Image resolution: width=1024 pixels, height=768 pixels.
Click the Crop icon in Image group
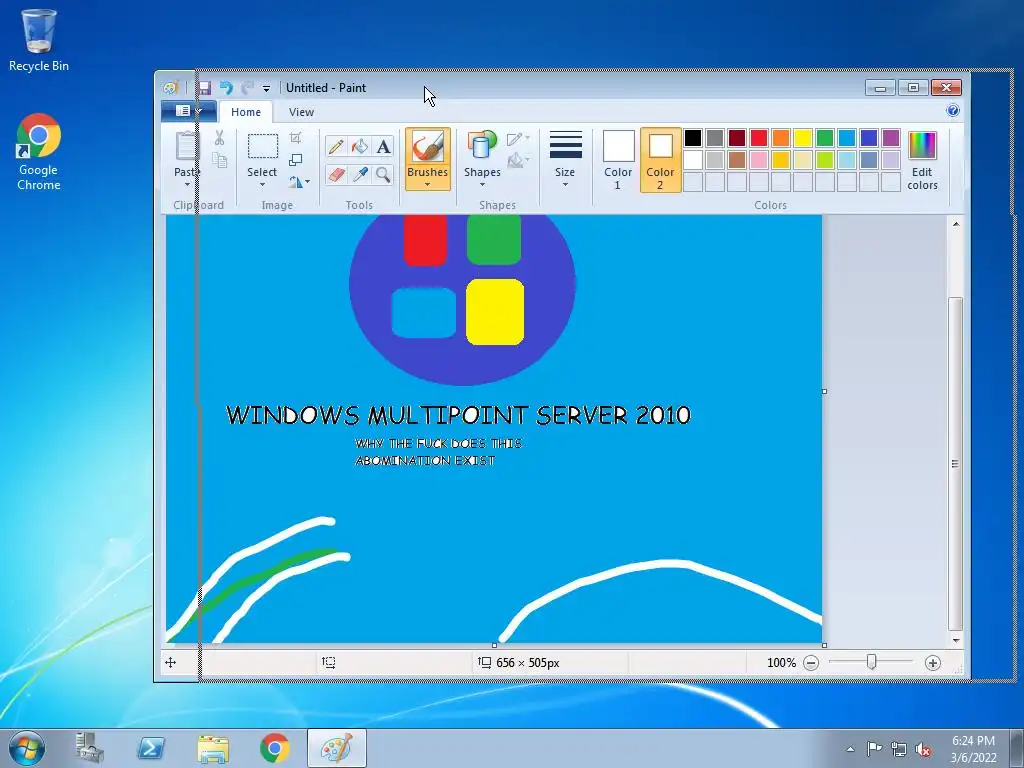295,138
